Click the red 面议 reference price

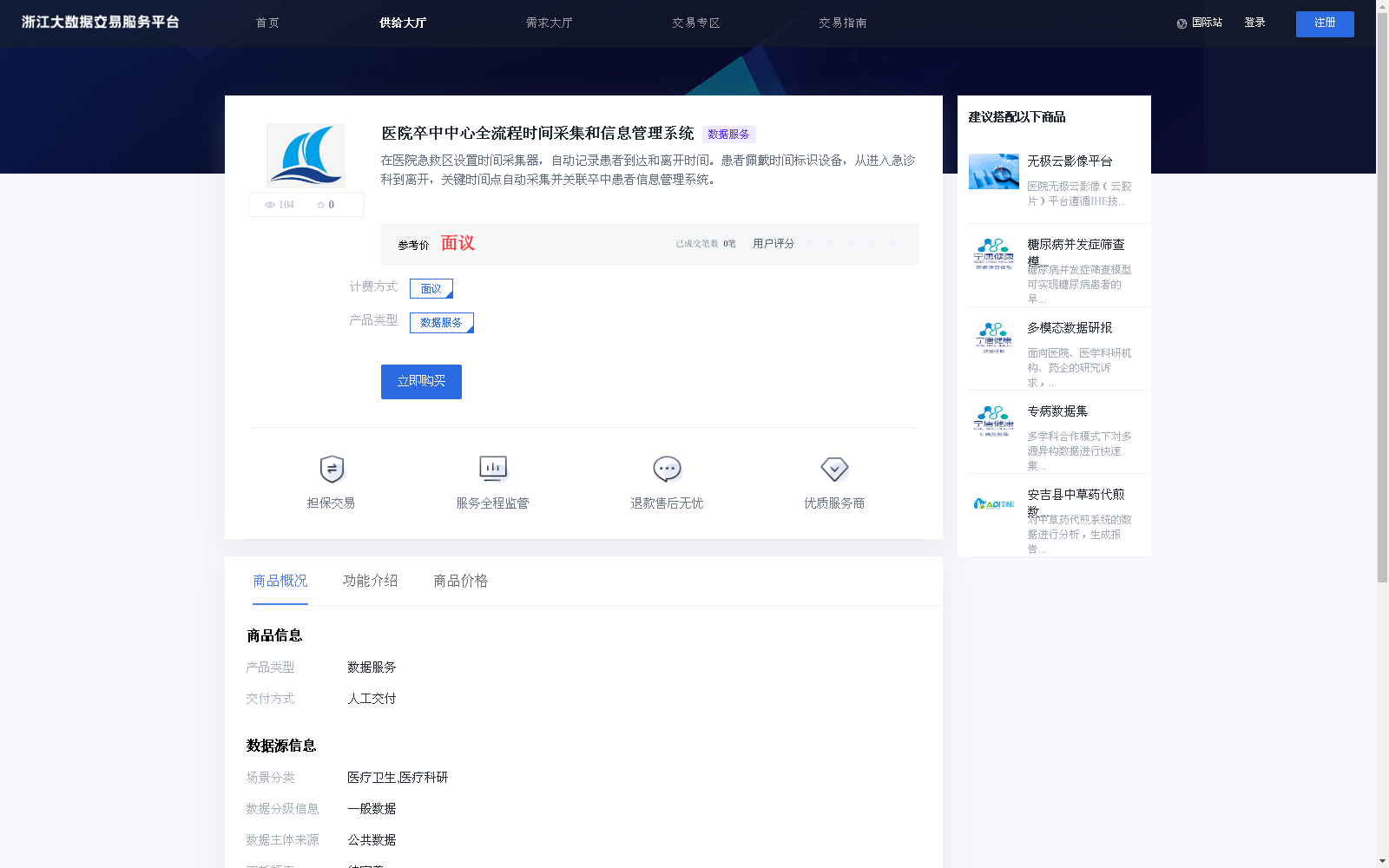pos(458,243)
